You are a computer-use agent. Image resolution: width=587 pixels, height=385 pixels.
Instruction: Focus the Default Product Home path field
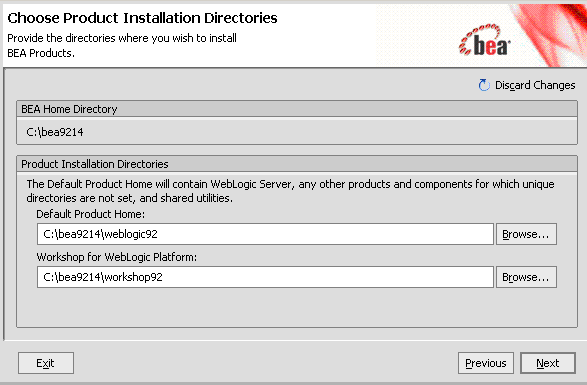[x=265, y=234]
